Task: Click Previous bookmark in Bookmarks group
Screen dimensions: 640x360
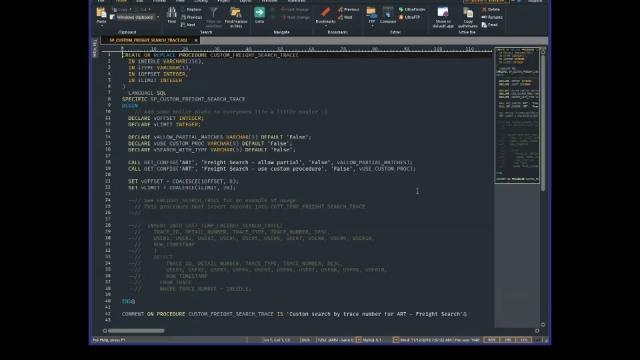Action: coord(349,9)
